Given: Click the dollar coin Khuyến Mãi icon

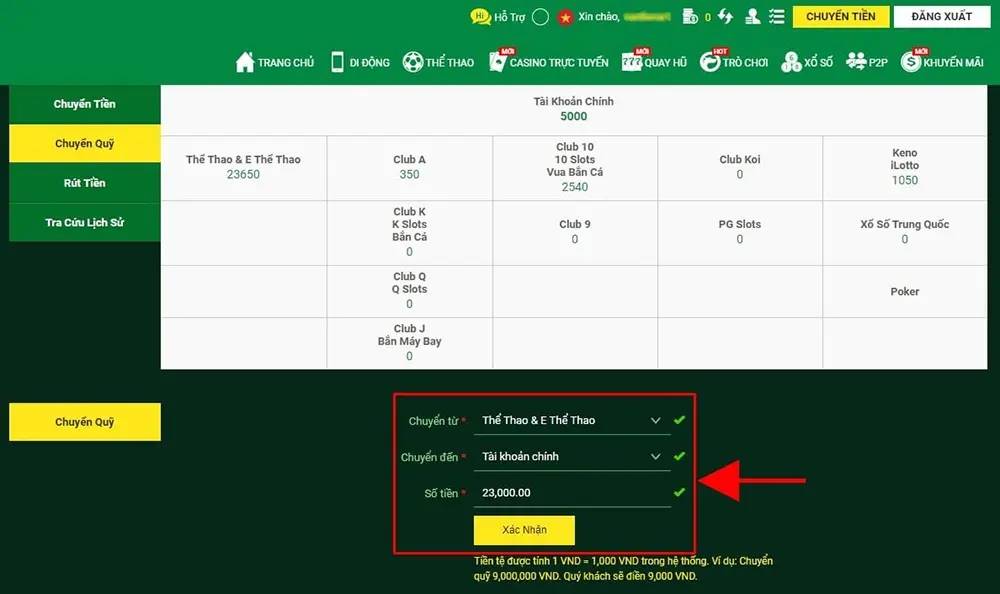Looking at the screenshot, I should (x=911, y=62).
